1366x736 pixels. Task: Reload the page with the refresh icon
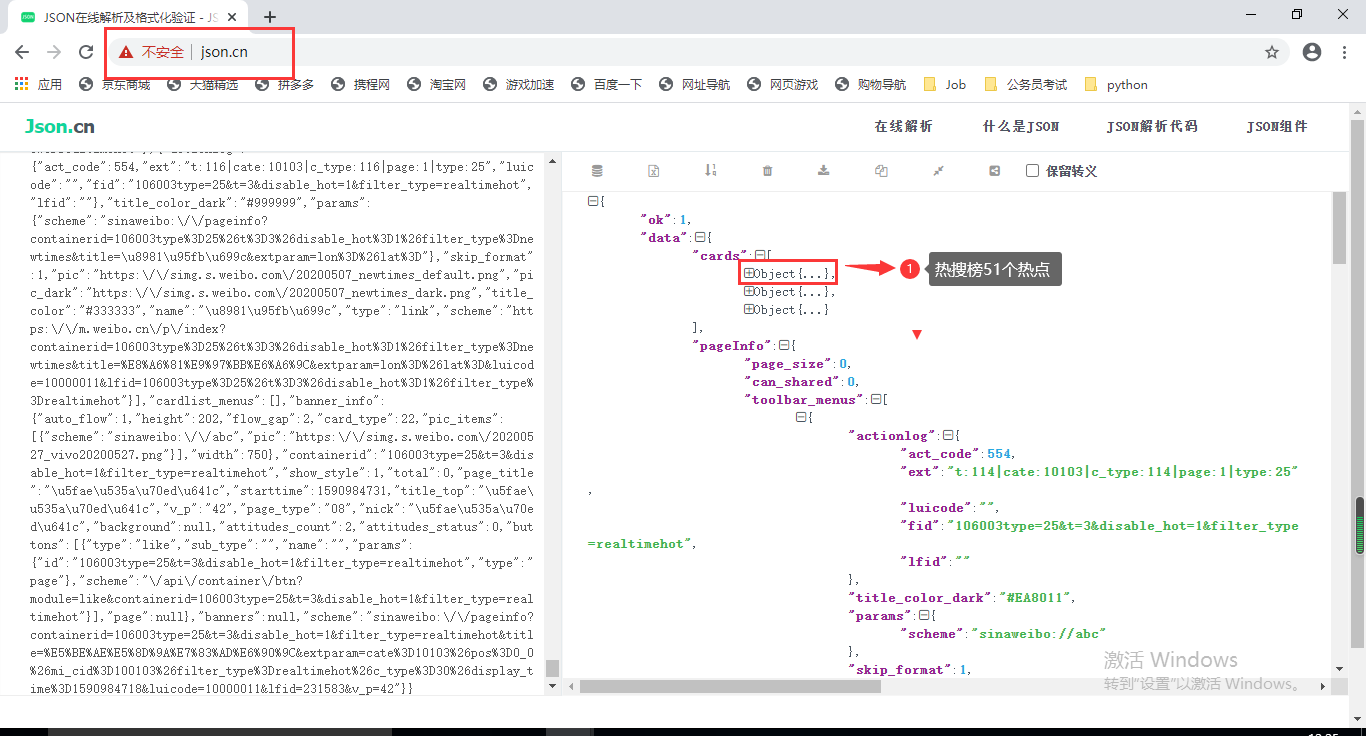tap(86, 52)
